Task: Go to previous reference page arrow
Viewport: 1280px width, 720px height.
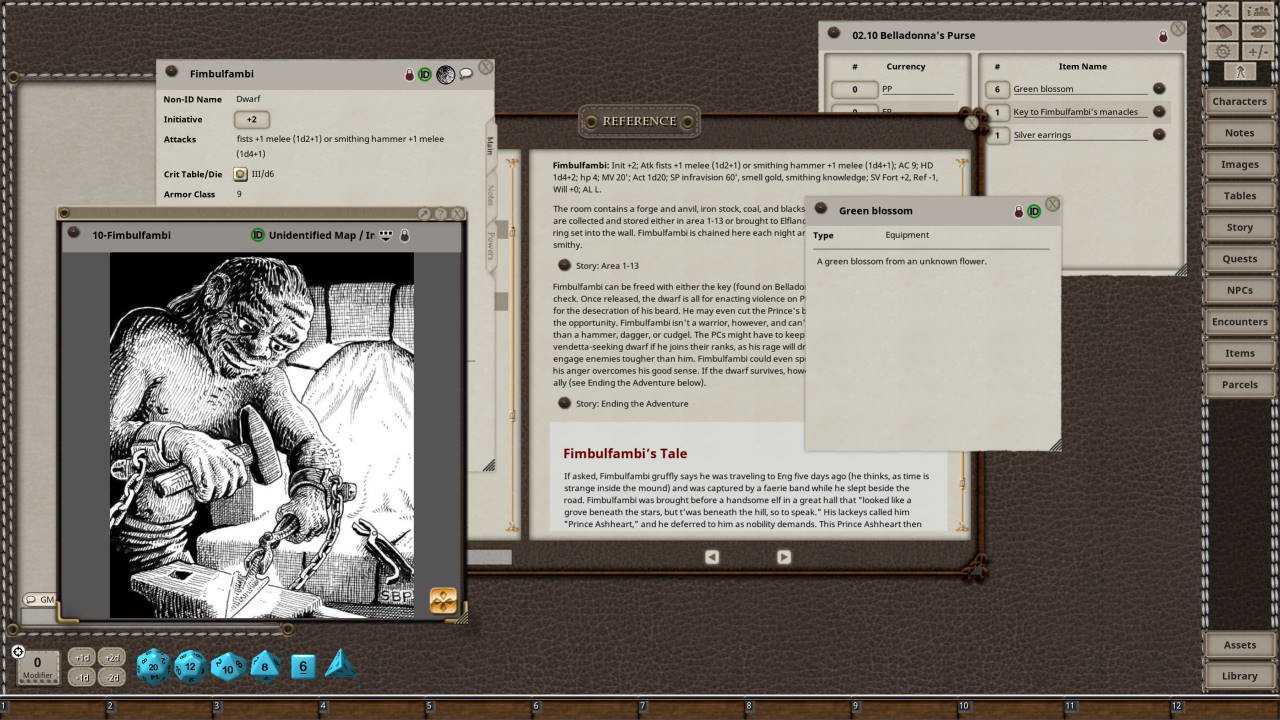Action: tap(712, 557)
